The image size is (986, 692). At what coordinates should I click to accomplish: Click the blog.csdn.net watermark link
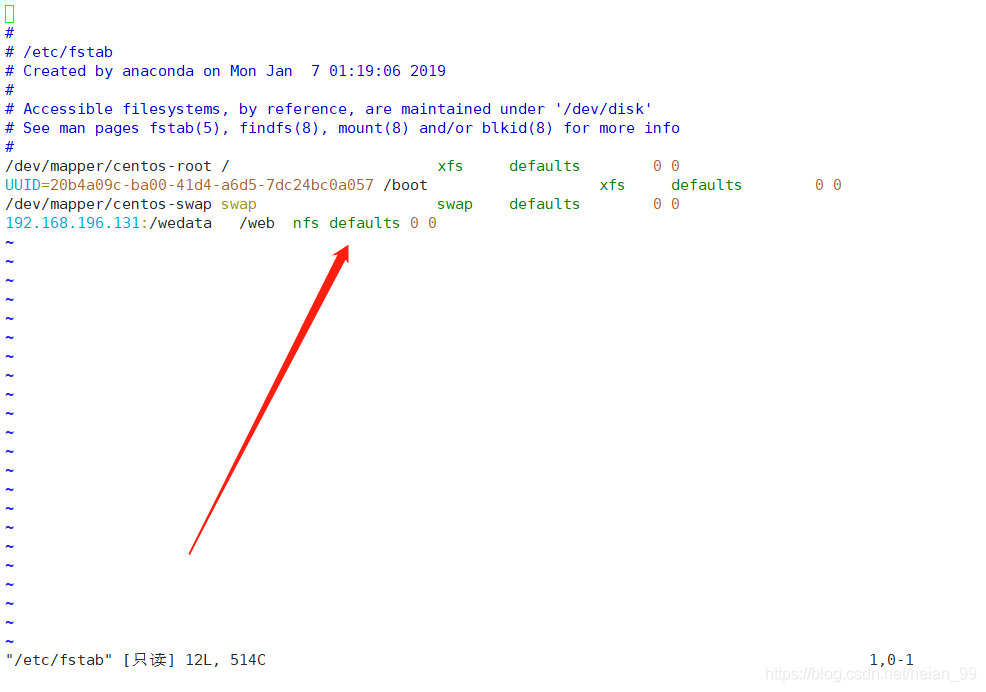point(871,674)
